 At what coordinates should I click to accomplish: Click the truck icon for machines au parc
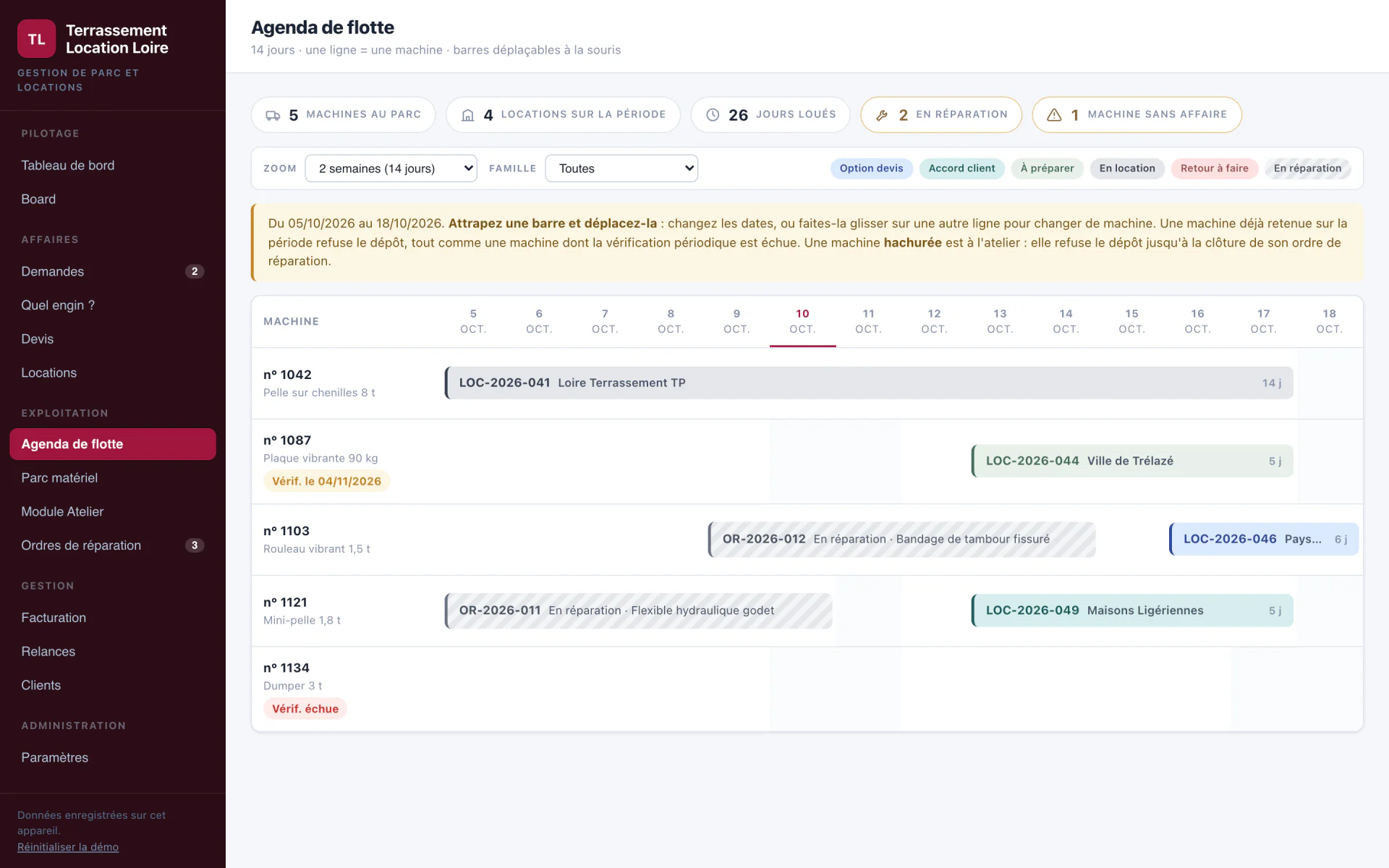coord(273,115)
